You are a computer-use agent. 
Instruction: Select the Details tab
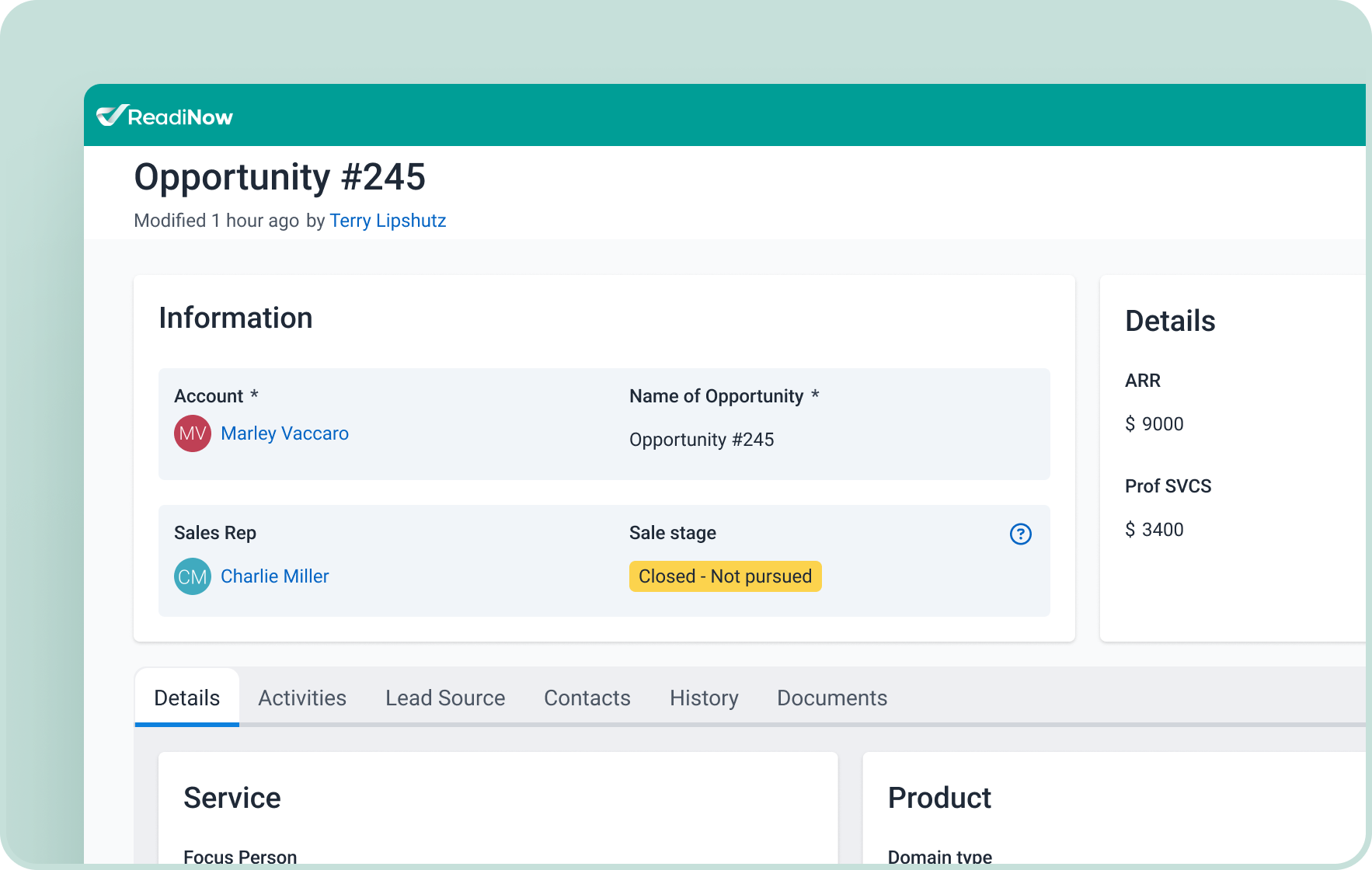(186, 698)
